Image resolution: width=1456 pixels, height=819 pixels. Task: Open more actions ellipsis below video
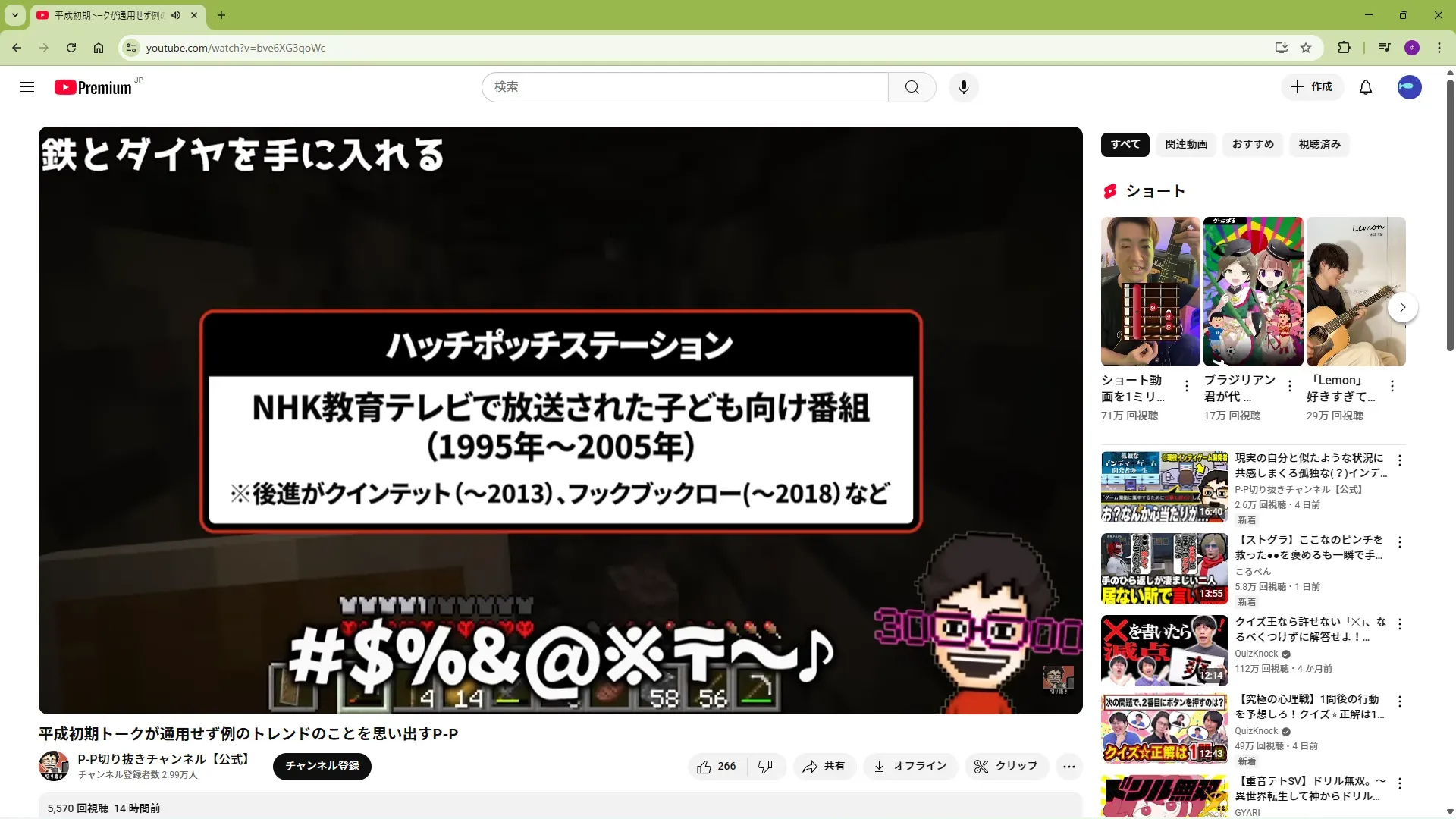[x=1068, y=766]
